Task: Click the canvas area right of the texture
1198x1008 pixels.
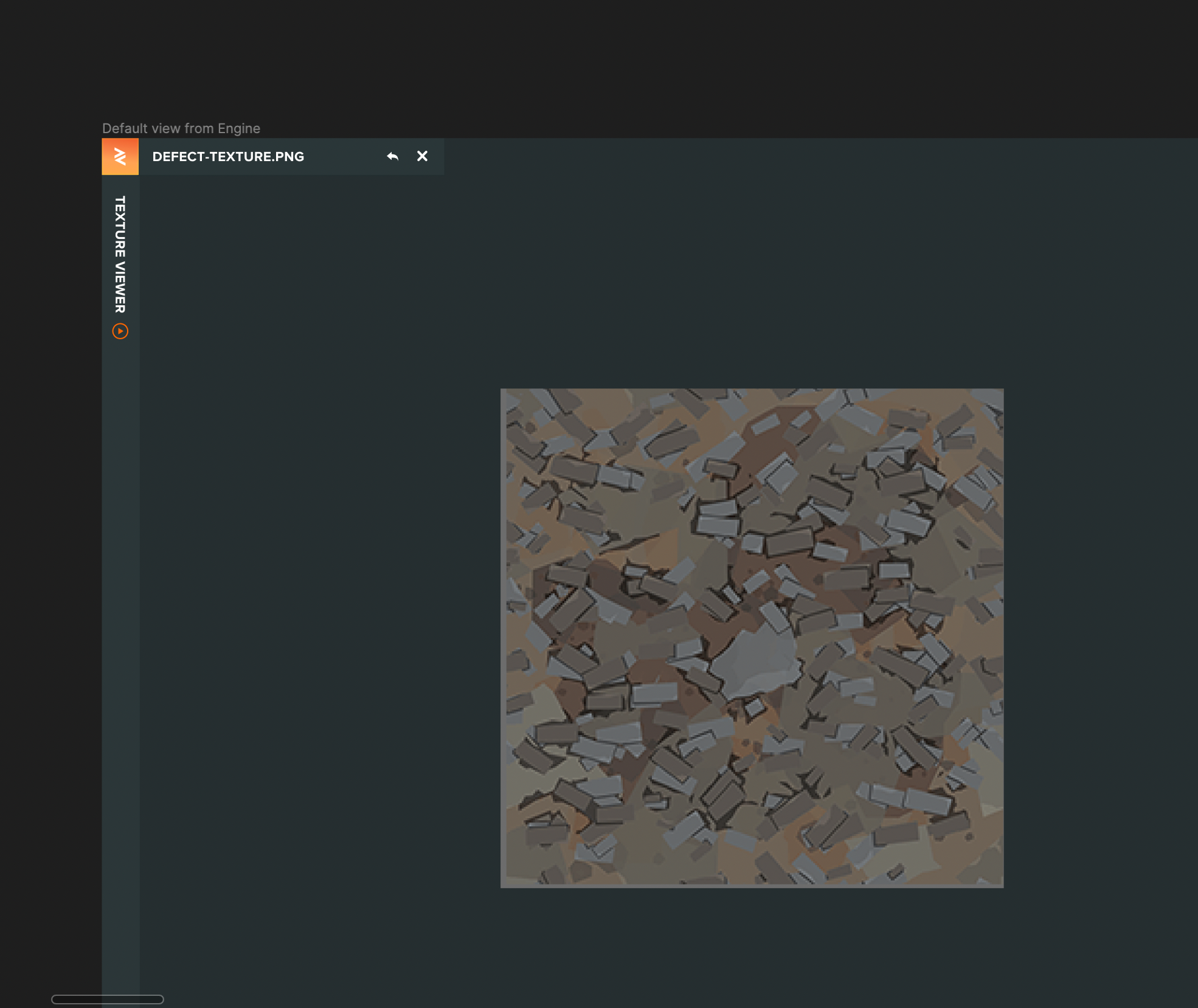Action: (x=1101, y=638)
